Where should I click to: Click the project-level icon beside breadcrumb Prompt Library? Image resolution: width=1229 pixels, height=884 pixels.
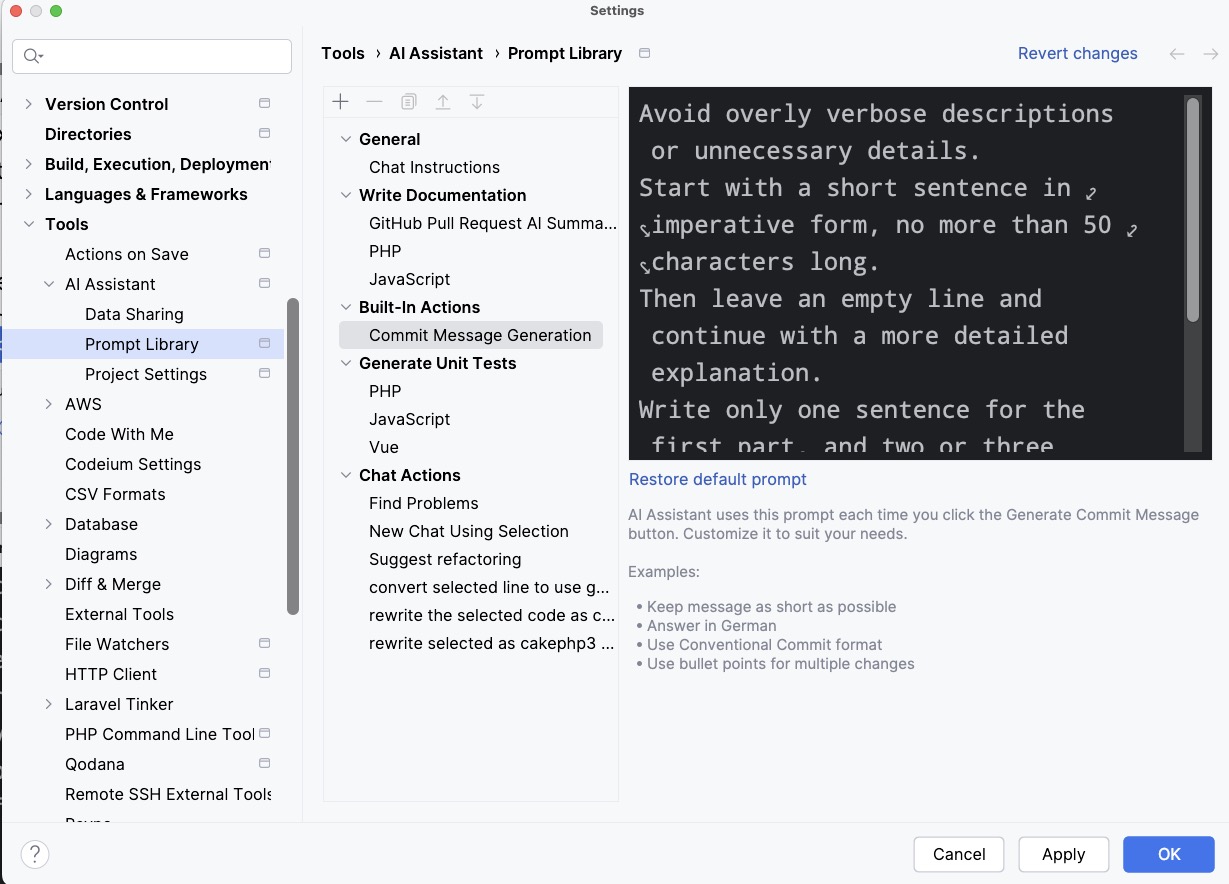[x=644, y=54]
